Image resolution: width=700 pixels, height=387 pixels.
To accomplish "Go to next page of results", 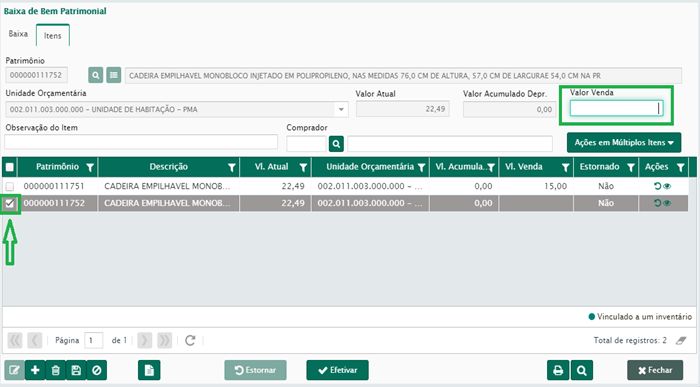I will click(x=144, y=340).
